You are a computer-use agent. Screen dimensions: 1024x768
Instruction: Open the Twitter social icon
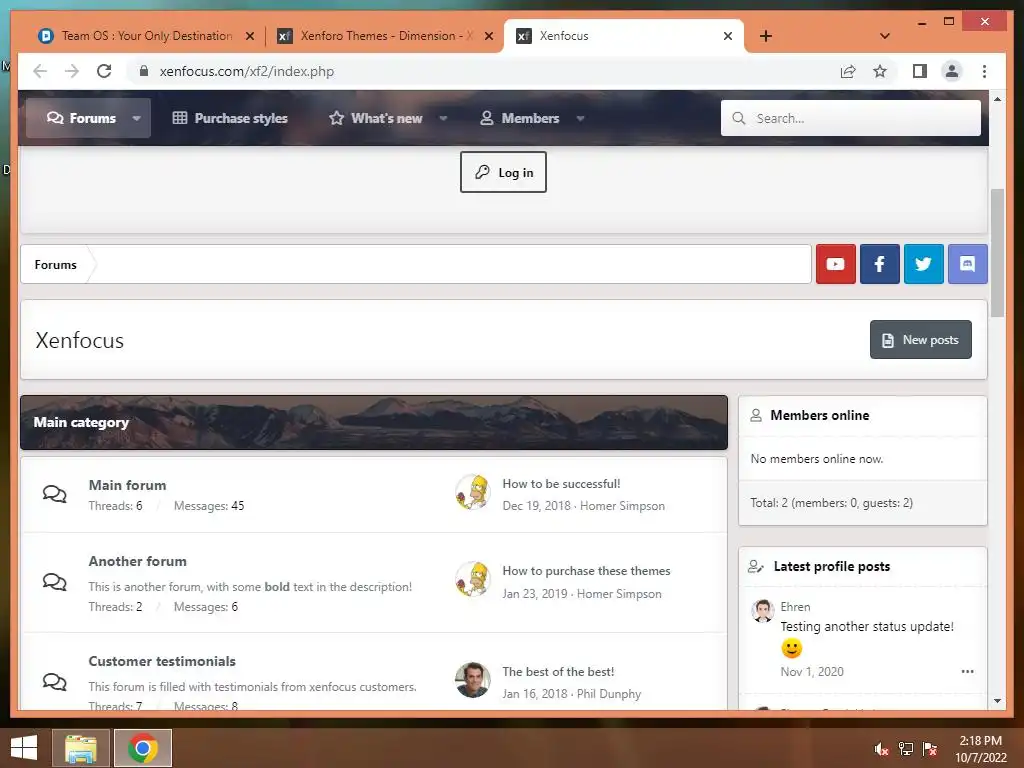click(x=923, y=264)
